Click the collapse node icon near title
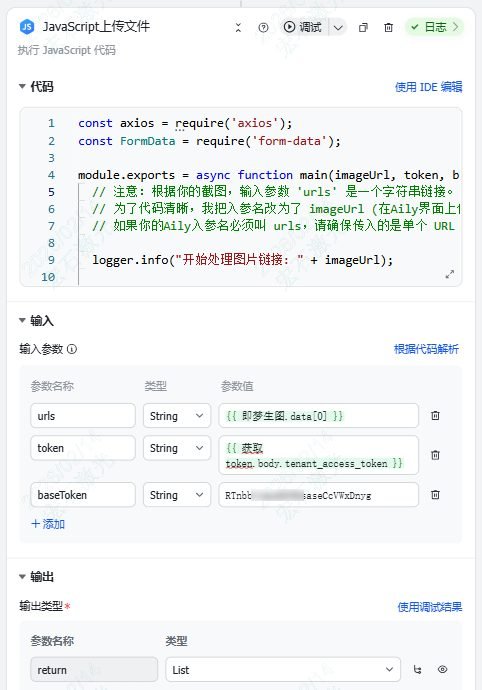 tap(238, 27)
